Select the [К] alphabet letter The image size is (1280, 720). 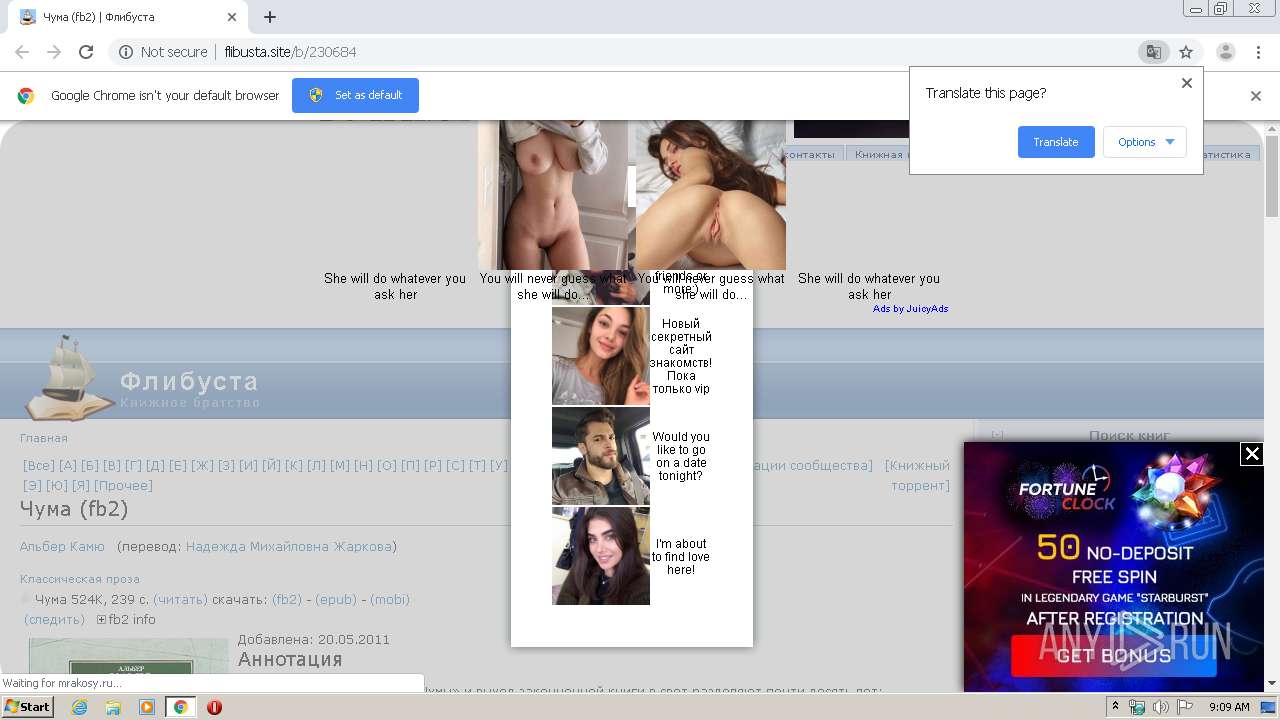click(x=293, y=466)
